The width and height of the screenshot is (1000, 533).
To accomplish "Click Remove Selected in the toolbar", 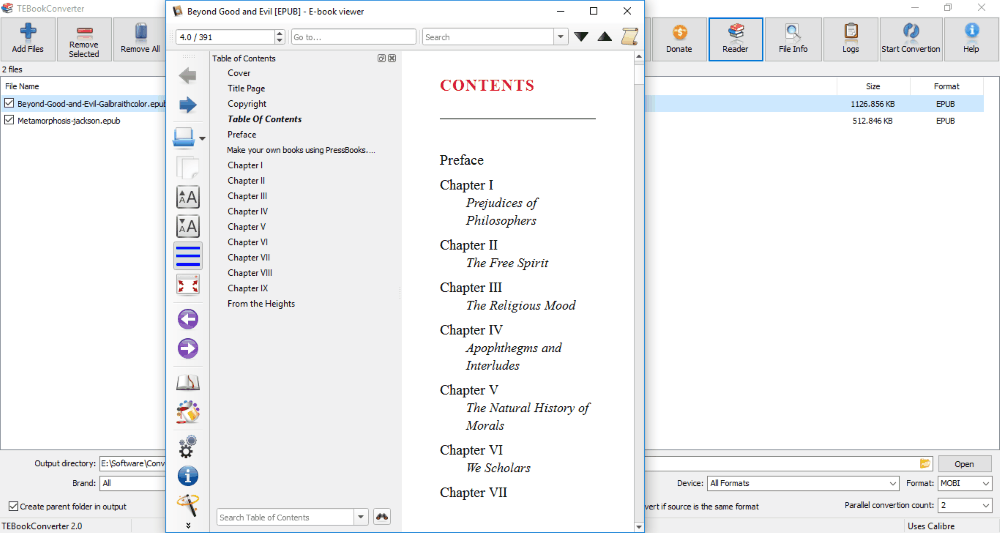I will tap(84, 40).
